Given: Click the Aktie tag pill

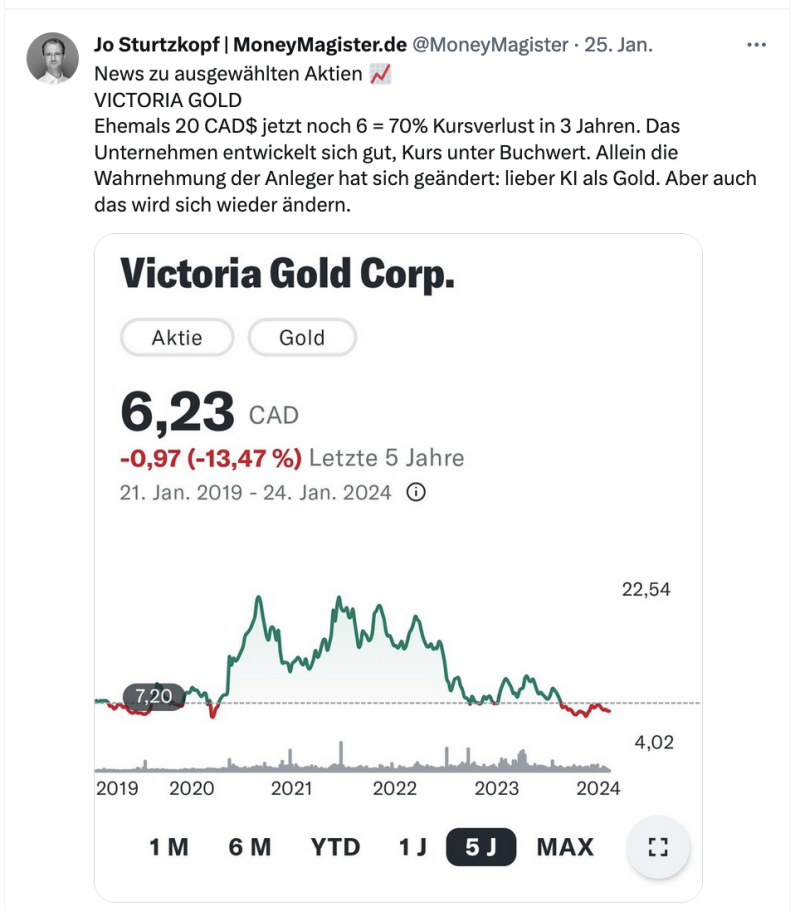Looking at the screenshot, I should tap(177, 338).
